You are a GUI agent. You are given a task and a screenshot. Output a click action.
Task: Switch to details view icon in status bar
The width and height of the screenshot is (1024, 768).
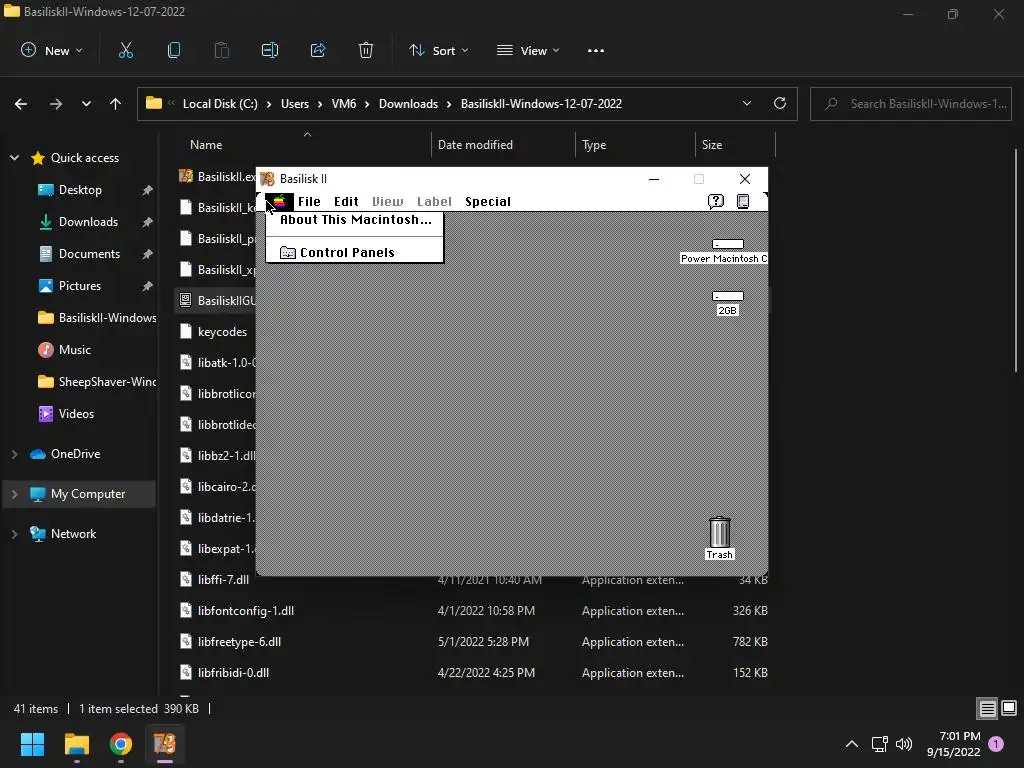pos(987,708)
